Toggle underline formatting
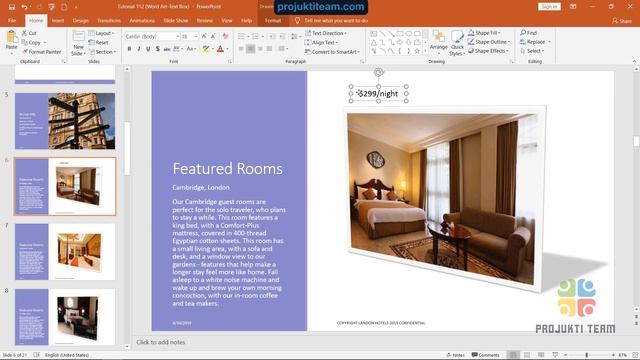The width and height of the screenshot is (640, 360). pyautogui.click(x=148, y=49)
